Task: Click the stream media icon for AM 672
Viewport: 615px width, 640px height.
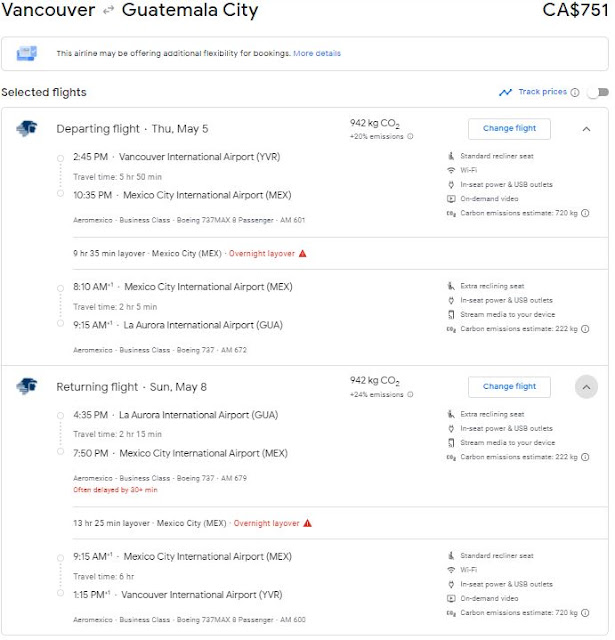Action: coord(451,315)
